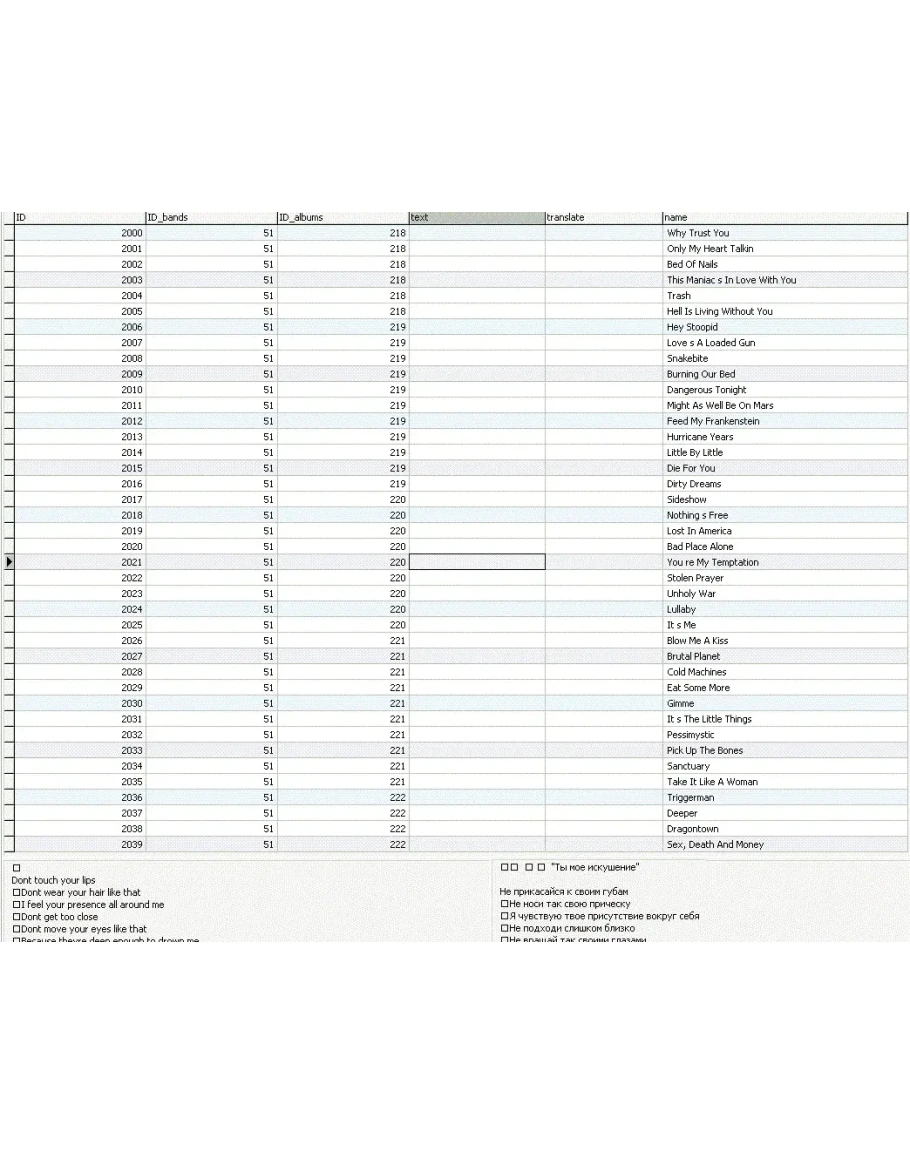Click the current-row arrow indicator for row 2021
The width and height of the screenshot is (910, 1155).
tap(8, 562)
